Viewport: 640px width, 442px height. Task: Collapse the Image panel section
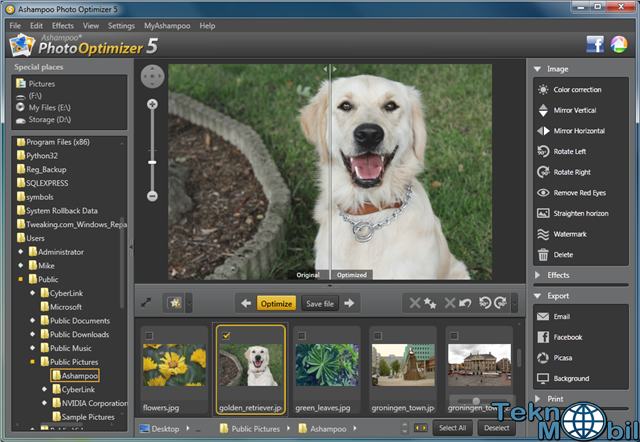(x=537, y=69)
